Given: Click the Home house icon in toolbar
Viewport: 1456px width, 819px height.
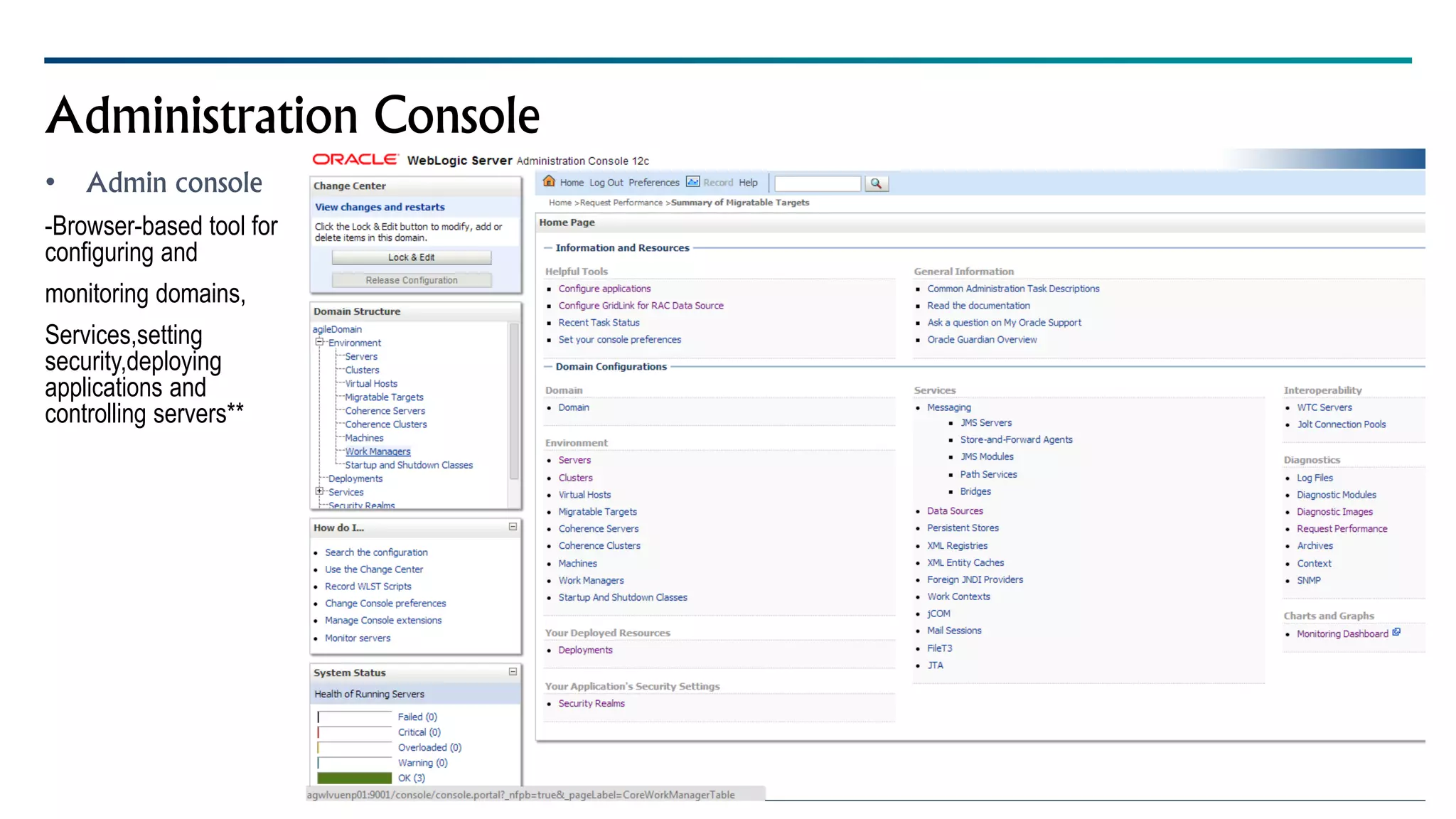Looking at the screenshot, I should [549, 181].
